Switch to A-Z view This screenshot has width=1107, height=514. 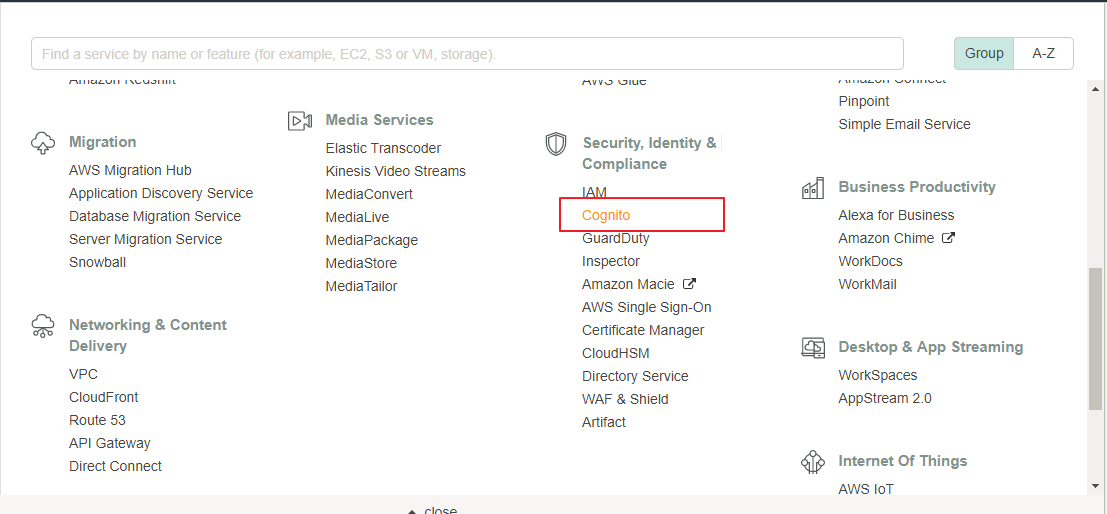tap(1043, 53)
